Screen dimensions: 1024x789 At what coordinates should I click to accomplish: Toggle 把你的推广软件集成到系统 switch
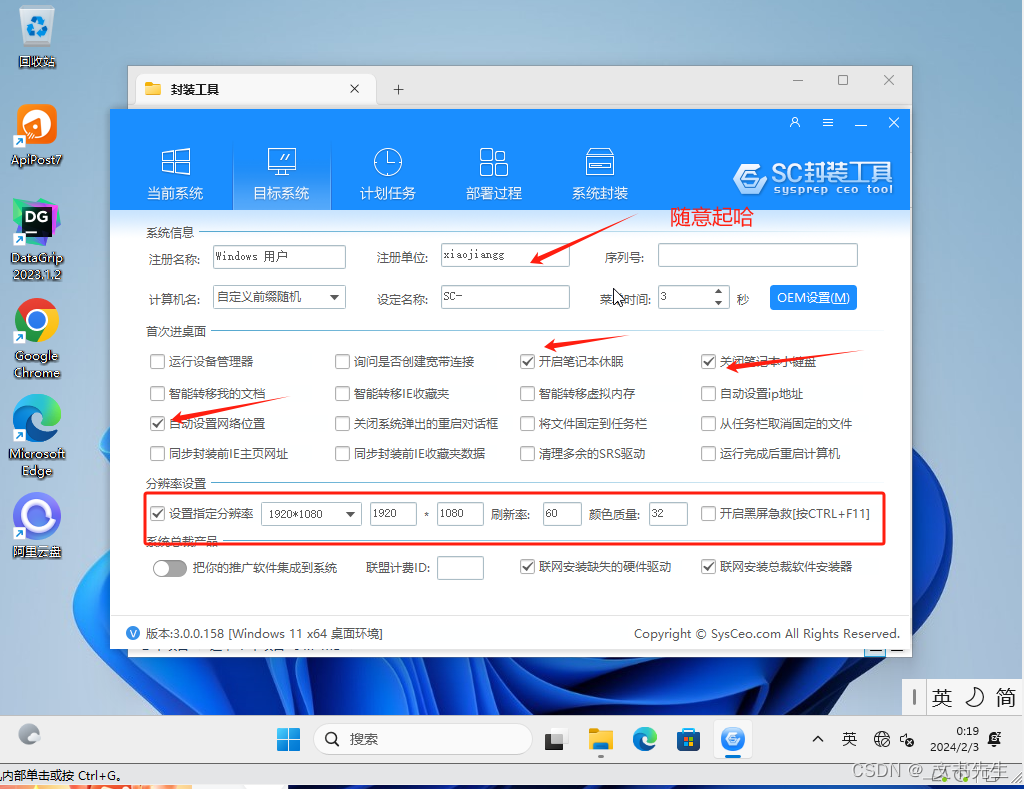click(170, 568)
